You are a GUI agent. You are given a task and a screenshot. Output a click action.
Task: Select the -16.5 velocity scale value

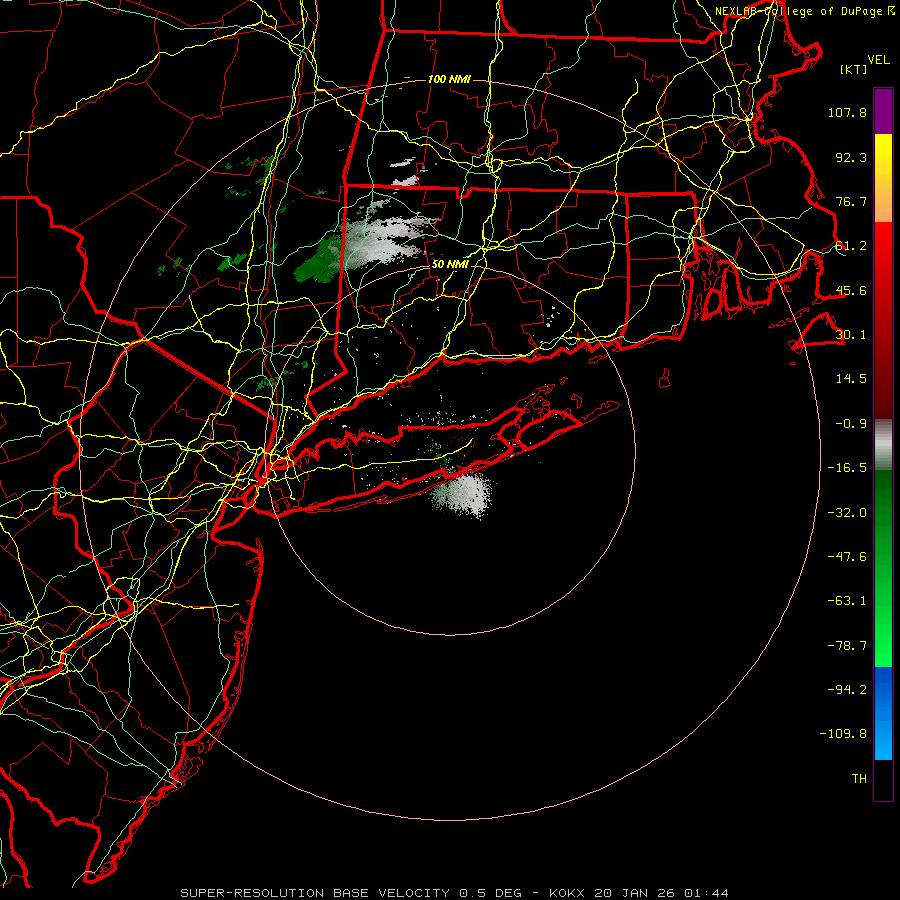coord(847,468)
